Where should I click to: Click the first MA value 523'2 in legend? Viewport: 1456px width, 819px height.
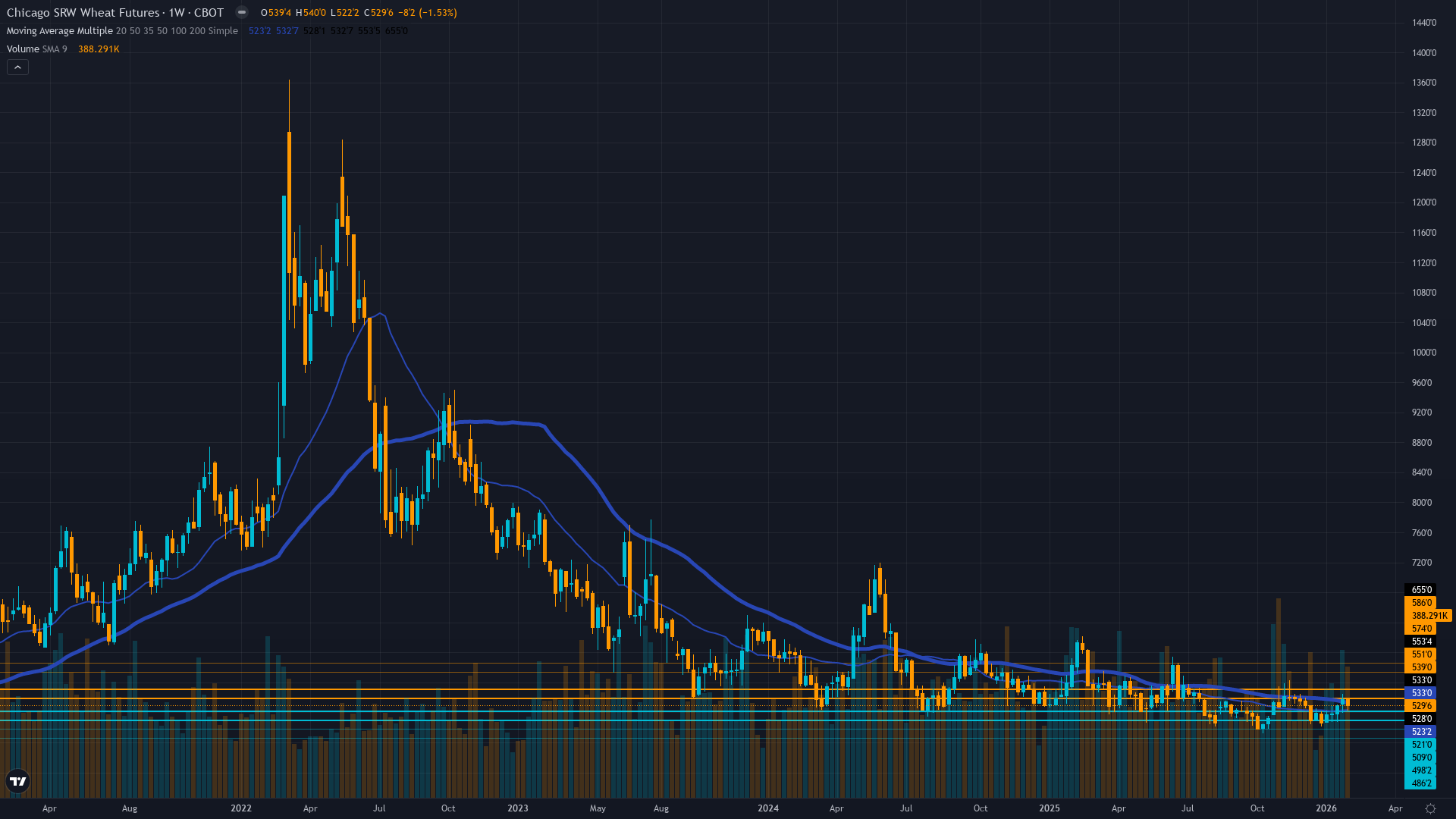259,31
